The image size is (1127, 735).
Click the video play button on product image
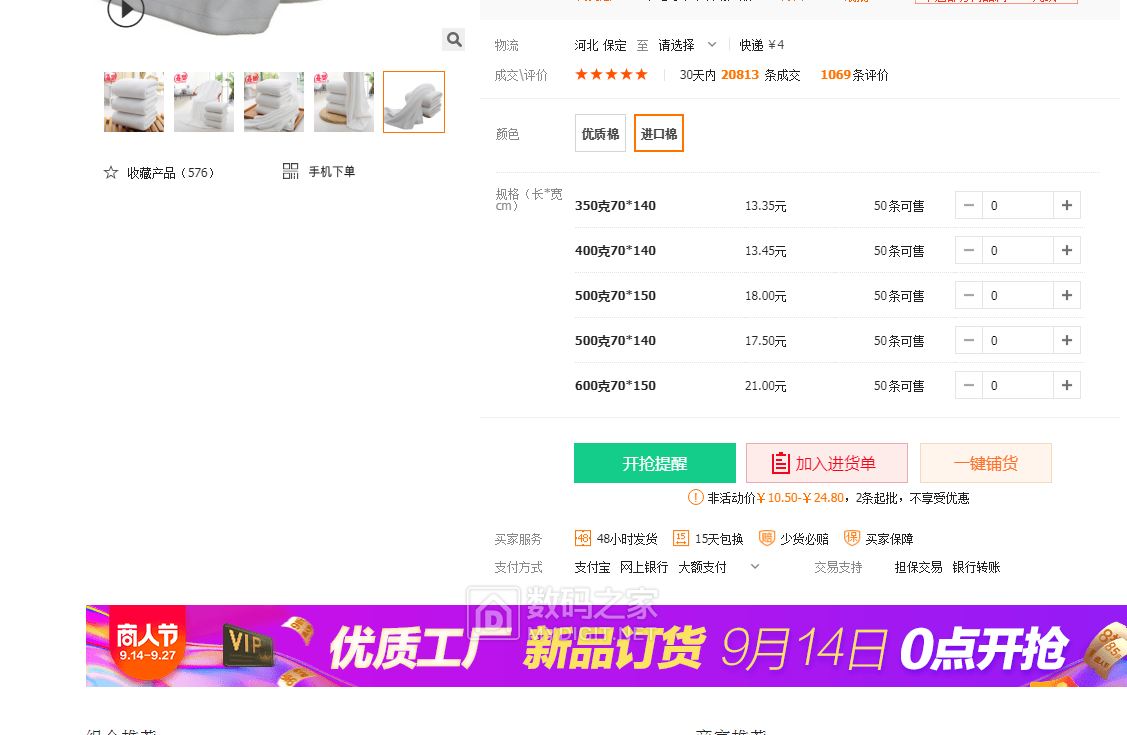point(126,11)
